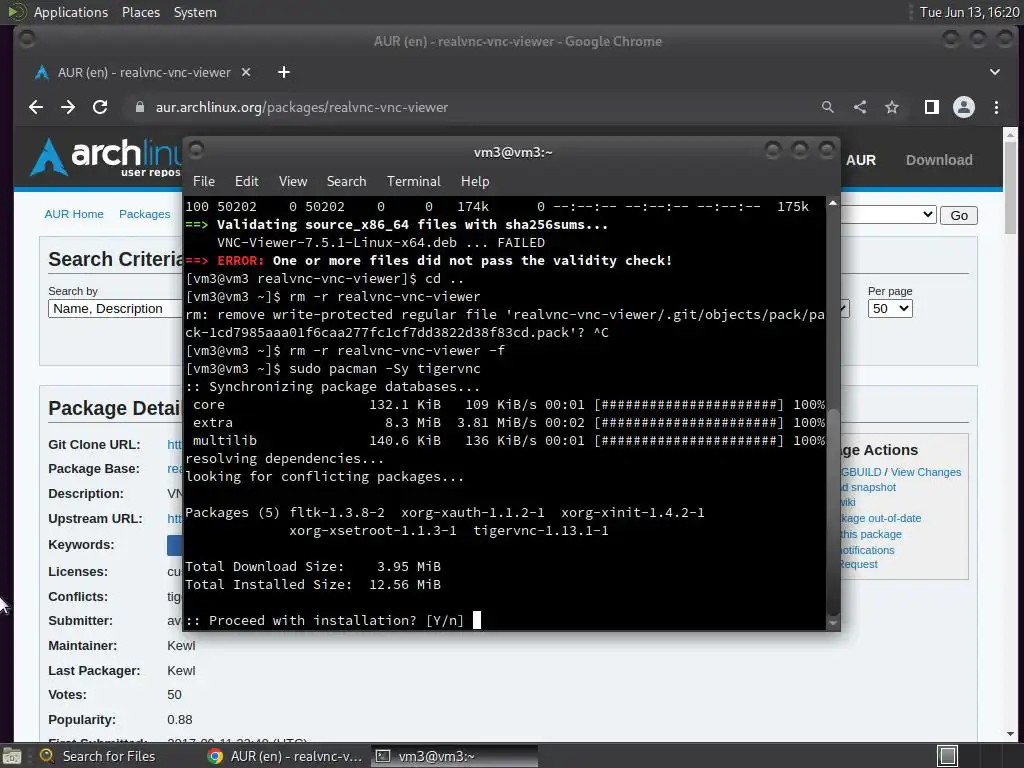Open the terminal window menu button
Screen dimensions: 1024x768
pyautogui.click(x=196, y=150)
